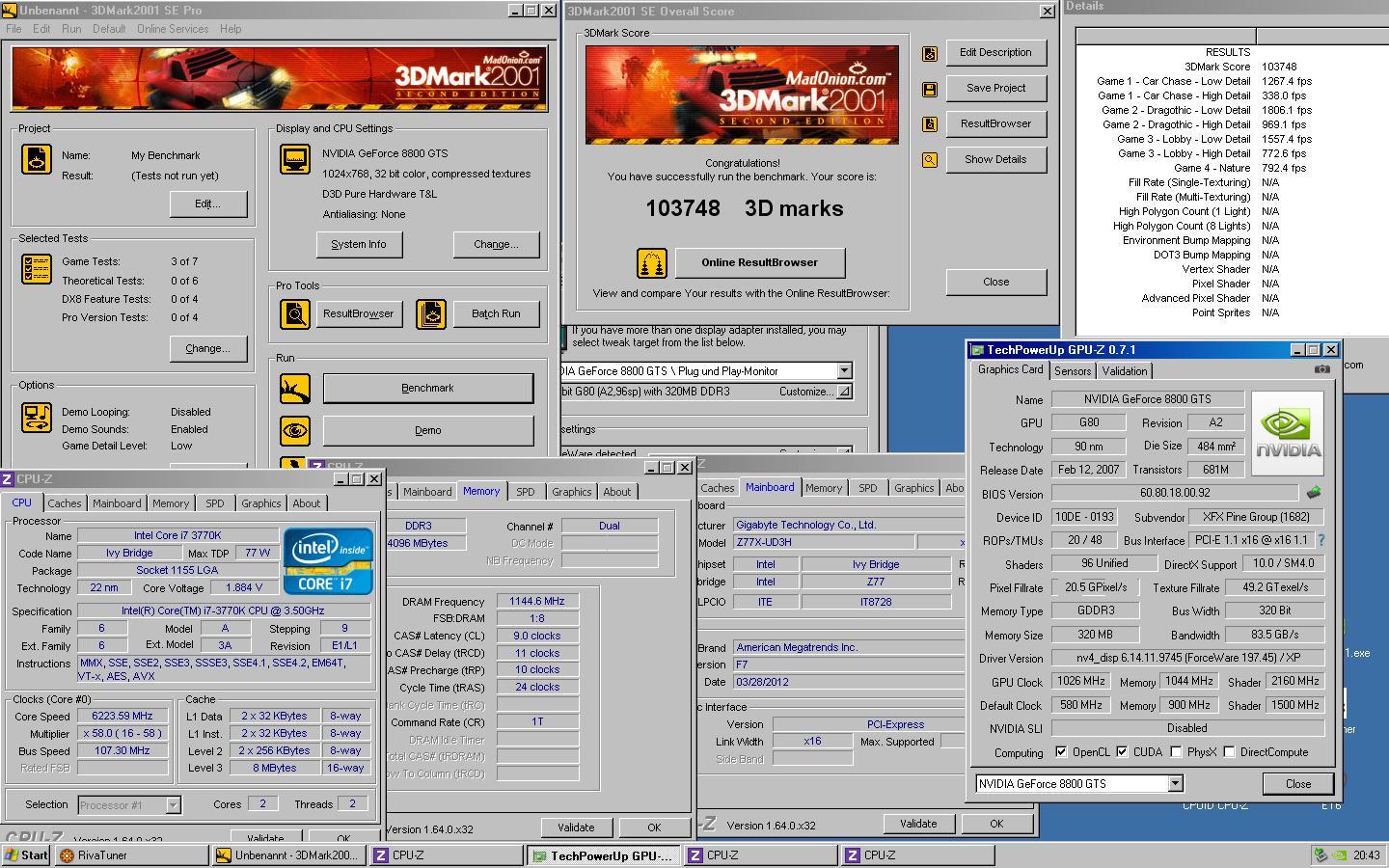Screen dimensions: 1389x868
Task: Click the DRAM Frequency value in CPU-Z Memory
Action: (x=537, y=601)
